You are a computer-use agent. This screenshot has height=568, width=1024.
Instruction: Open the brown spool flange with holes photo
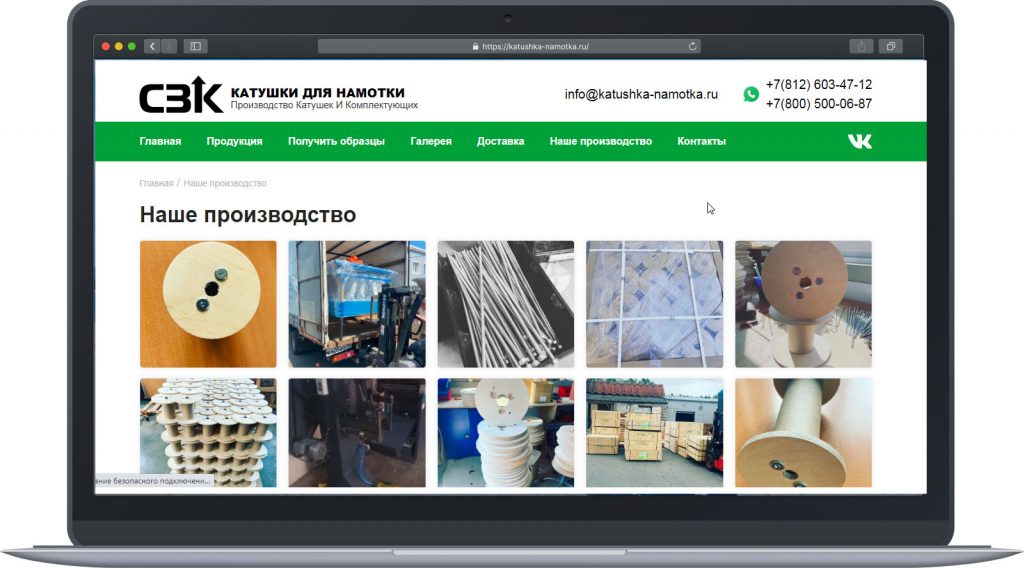pyautogui.click(x=803, y=304)
